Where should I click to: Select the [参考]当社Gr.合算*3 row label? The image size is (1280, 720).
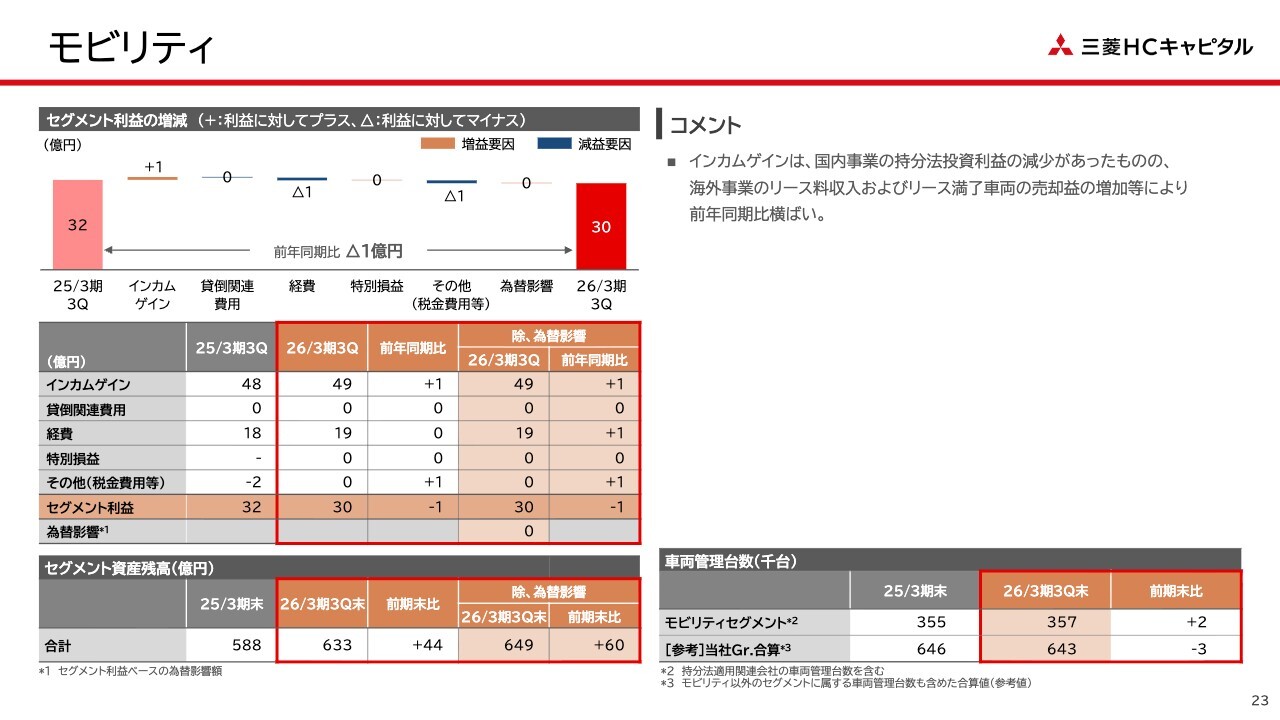click(x=729, y=649)
